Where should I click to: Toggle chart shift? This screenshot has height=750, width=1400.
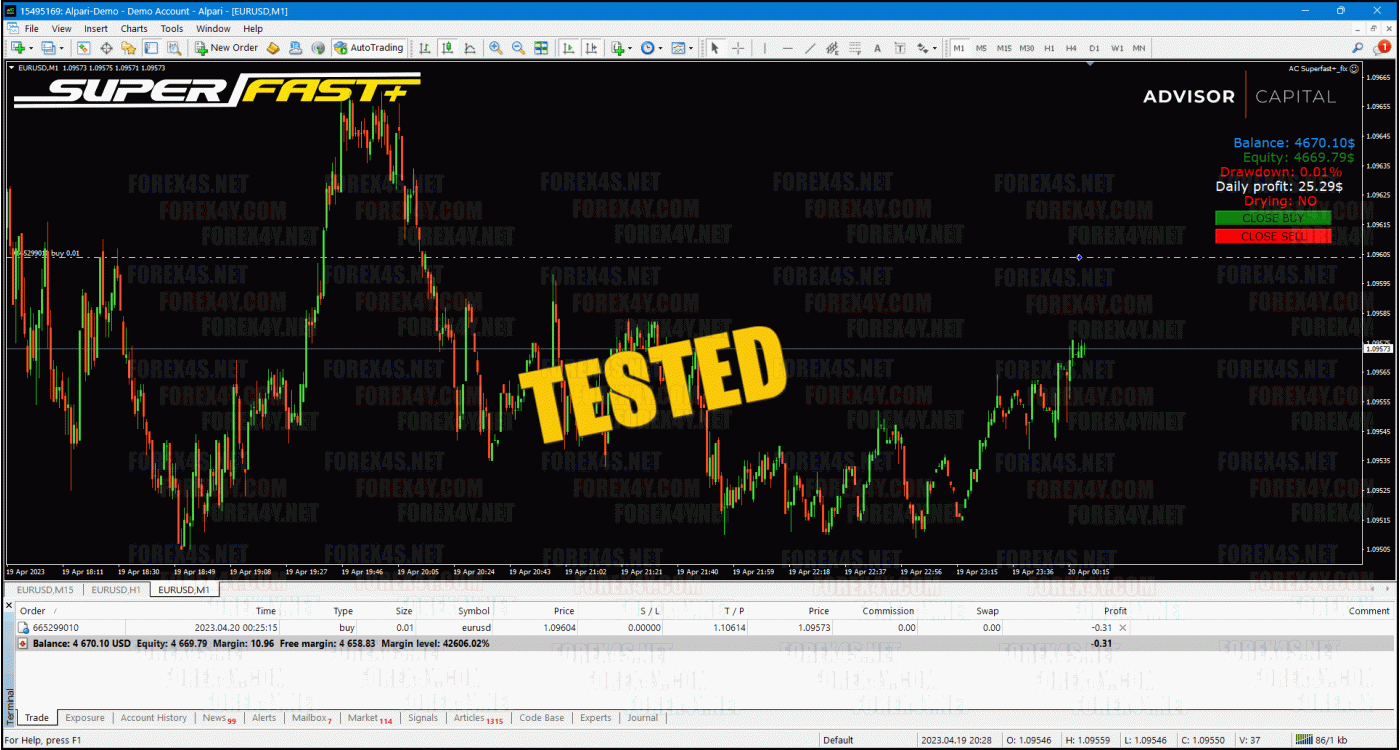[590, 47]
